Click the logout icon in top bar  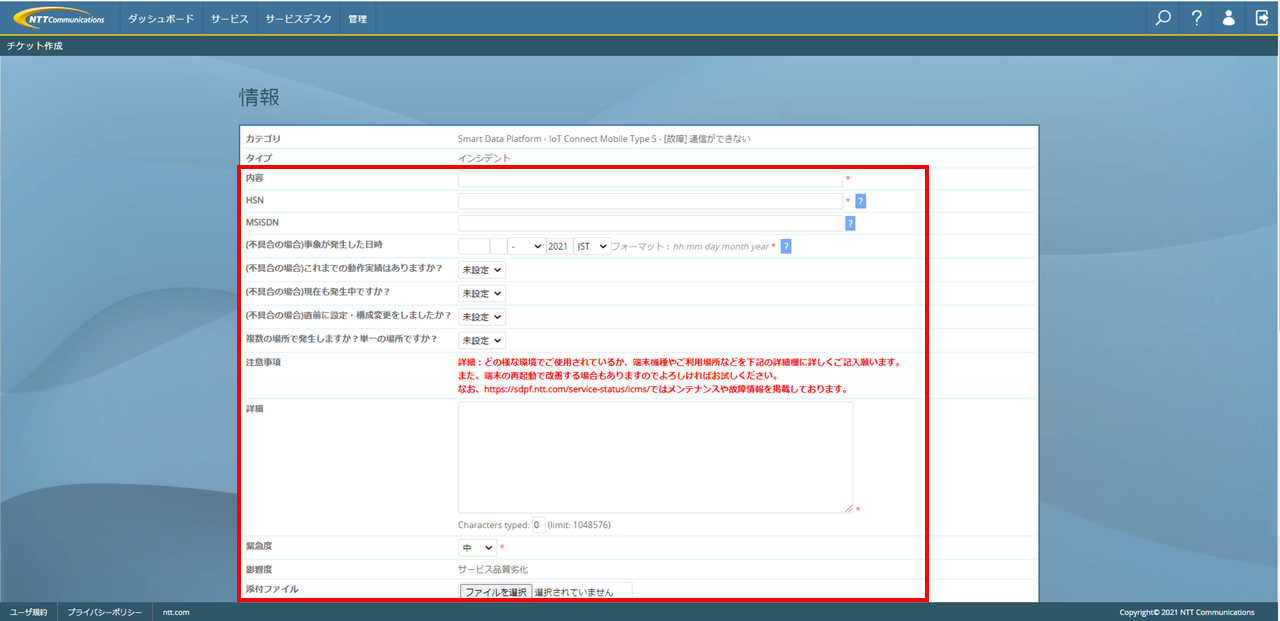click(x=1262, y=18)
